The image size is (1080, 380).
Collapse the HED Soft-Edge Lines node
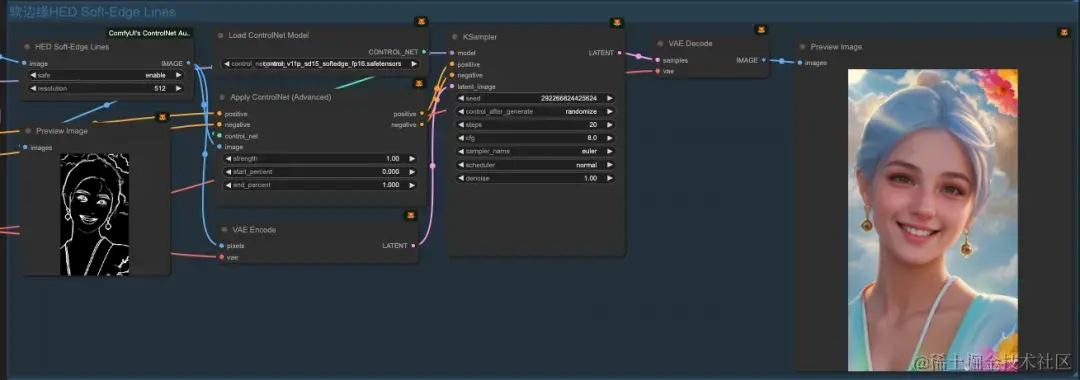[27, 47]
